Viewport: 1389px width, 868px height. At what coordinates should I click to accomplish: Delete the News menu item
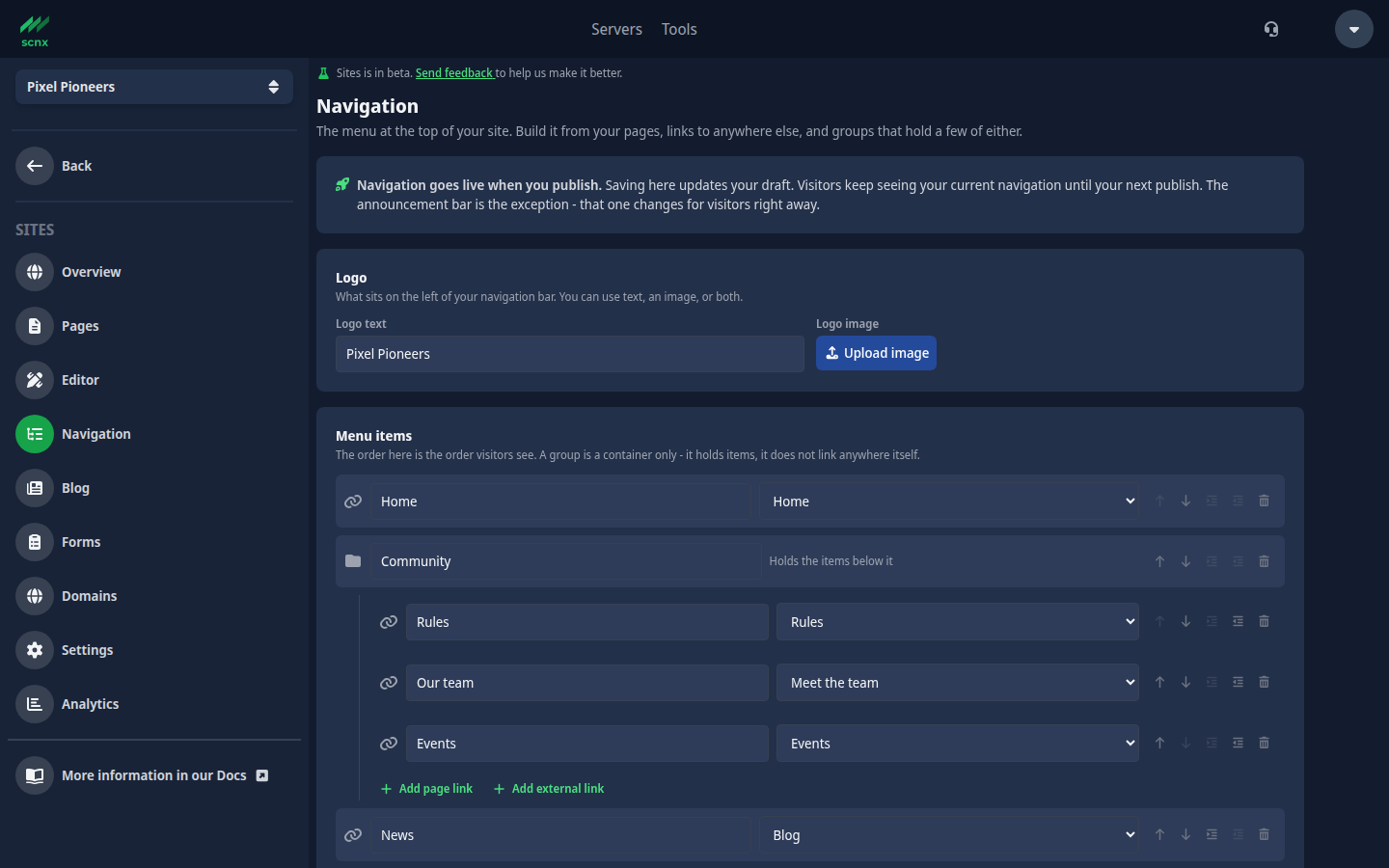click(1264, 834)
